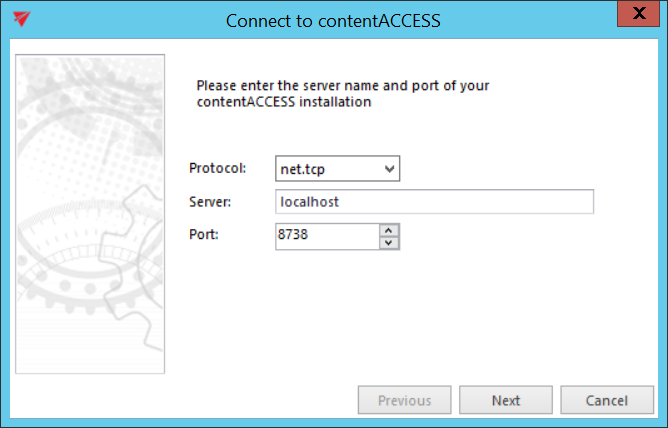668x428 pixels.
Task: Decrease the Port with down arrow
Action: (x=389, y=241)
